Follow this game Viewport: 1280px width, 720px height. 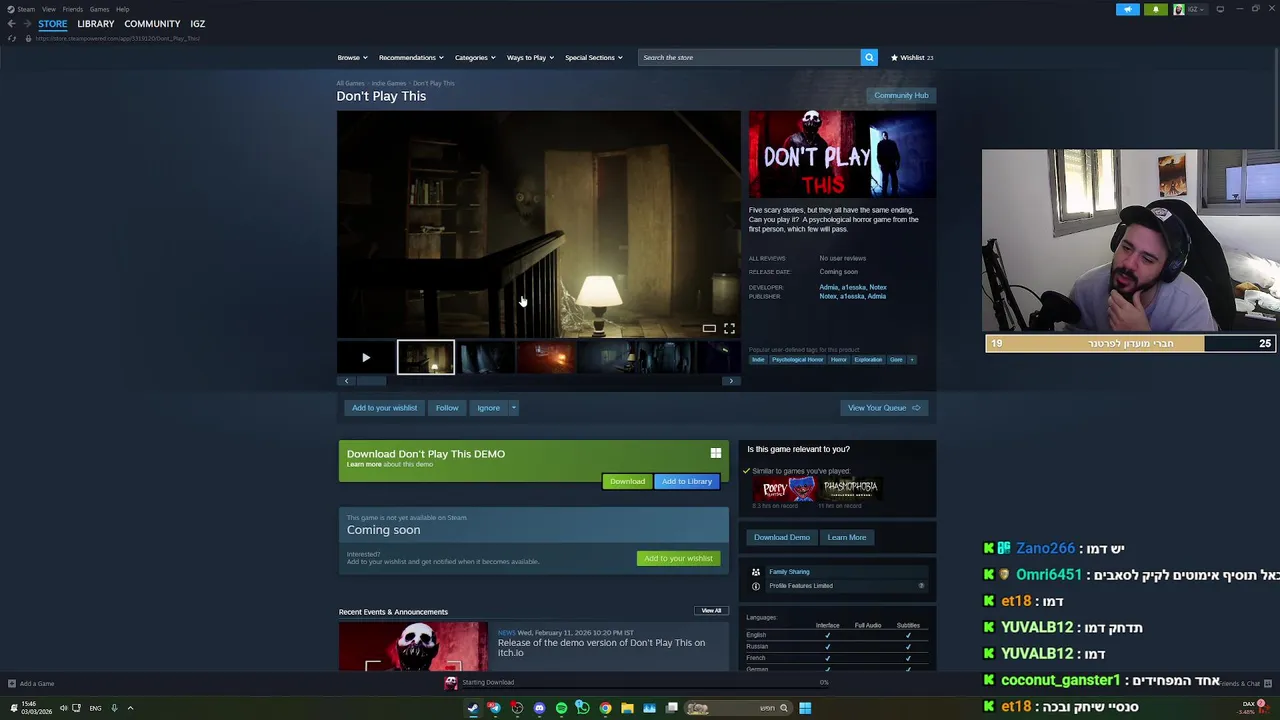(447, 407)
